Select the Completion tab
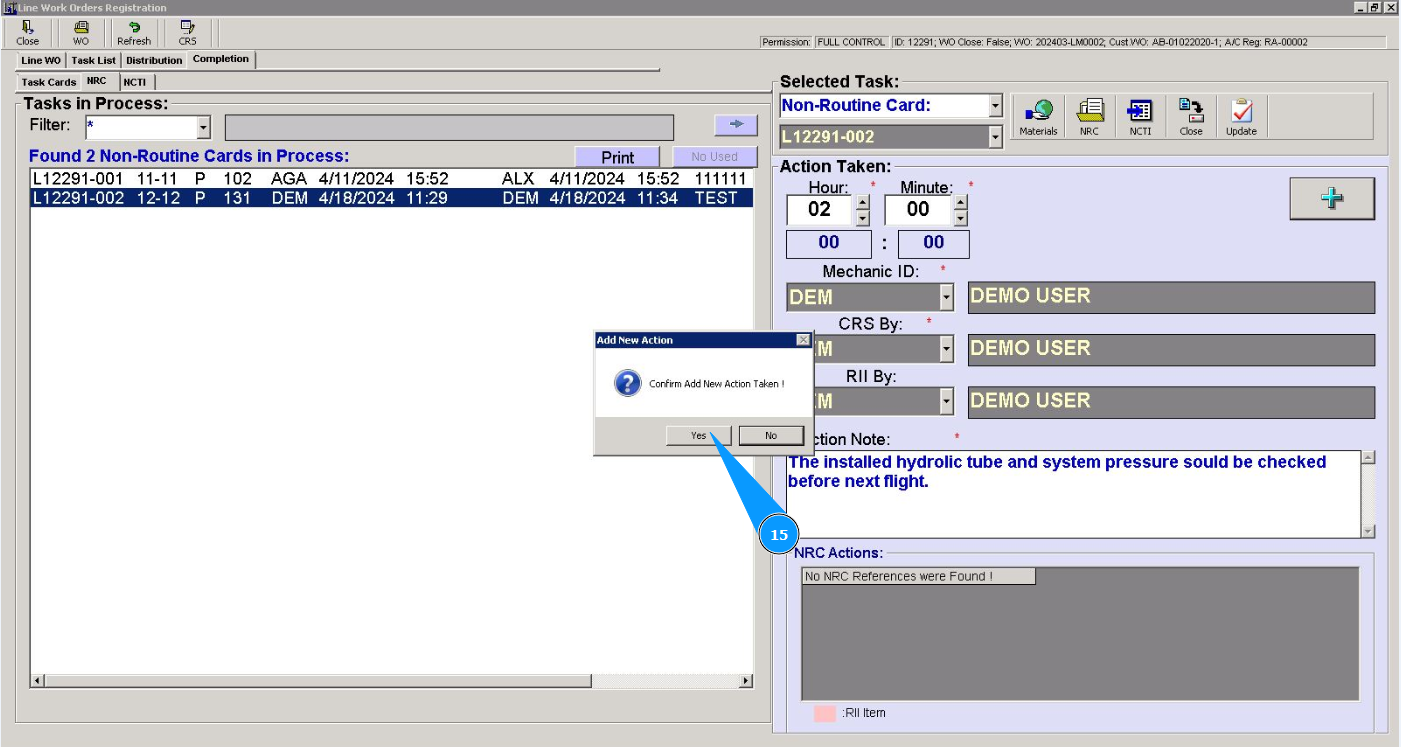Viewport: 1401px width, 747px height. (x=221, y=59)
